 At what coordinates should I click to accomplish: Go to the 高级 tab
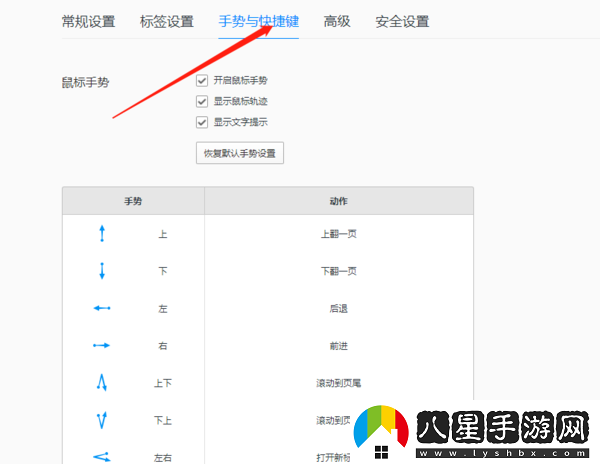(337, 21)
